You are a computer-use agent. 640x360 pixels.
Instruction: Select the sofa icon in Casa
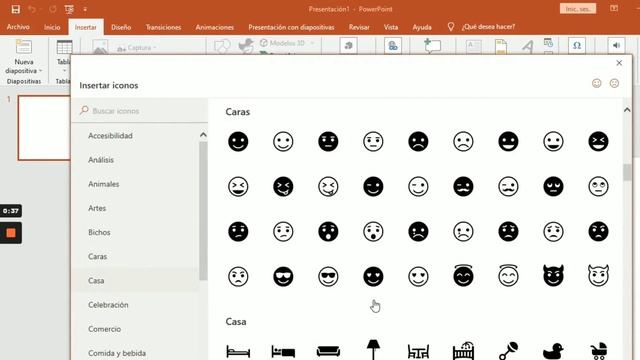328,351
